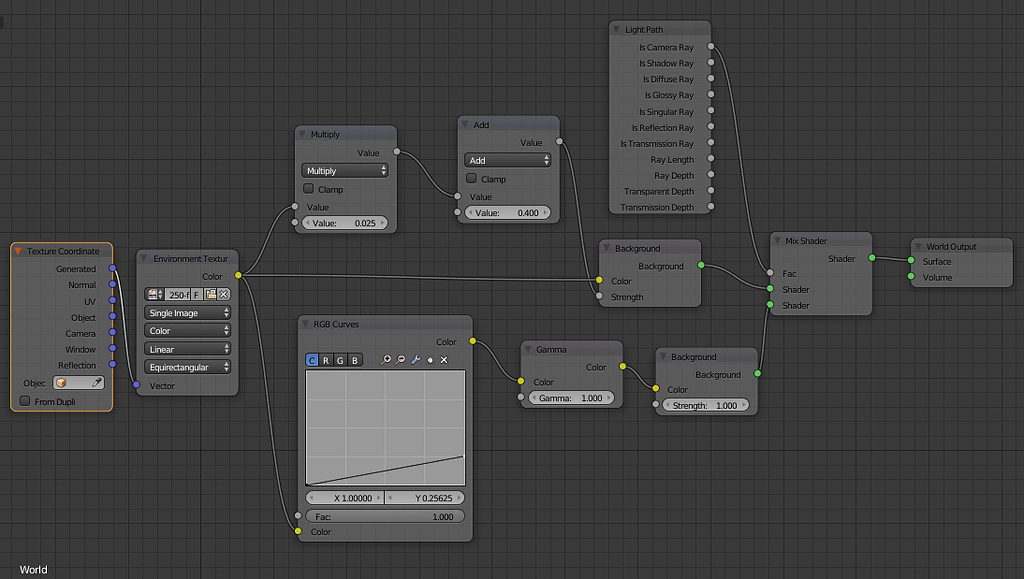Click the curve point Y 0.25625 field
Viewport: 1024px width, 579px height.
coord(424,497)
